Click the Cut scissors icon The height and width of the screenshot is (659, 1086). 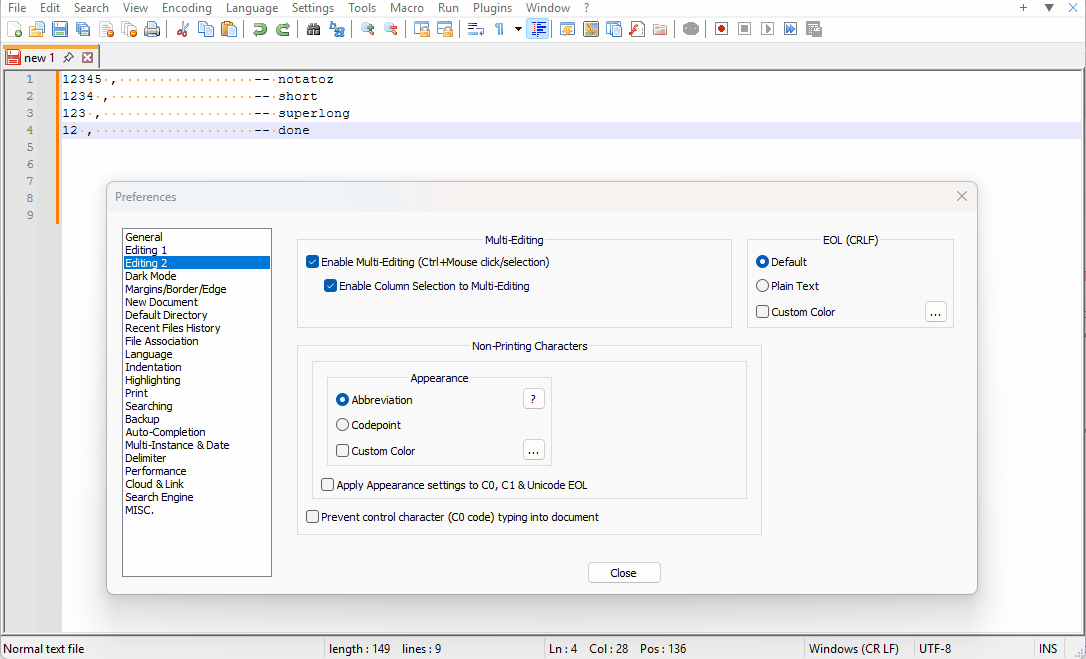click(183, 29)
